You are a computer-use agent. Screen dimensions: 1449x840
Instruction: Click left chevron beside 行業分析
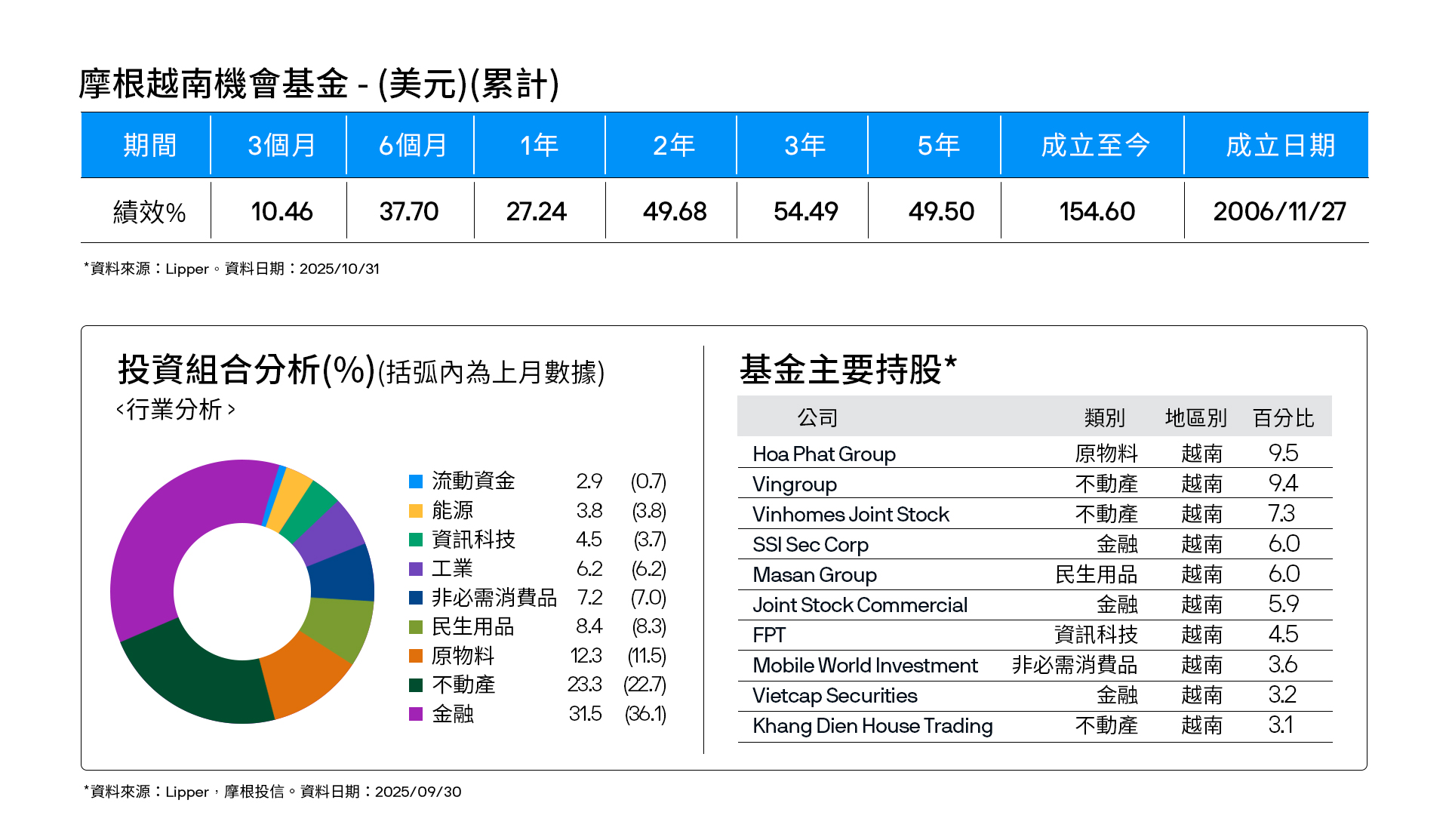(x=120, y=410)
